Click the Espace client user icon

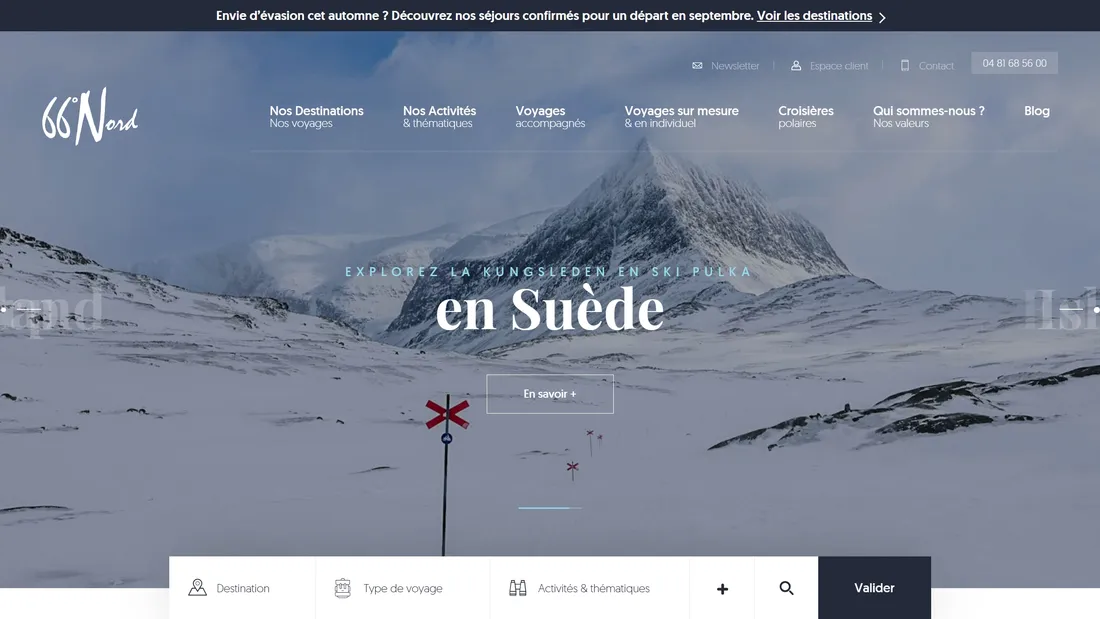(x=796, y=65)
